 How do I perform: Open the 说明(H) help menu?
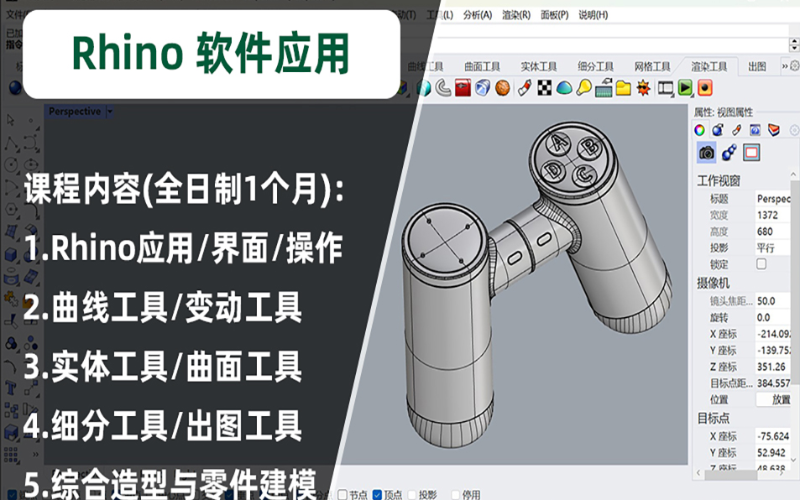pos(592,15)
